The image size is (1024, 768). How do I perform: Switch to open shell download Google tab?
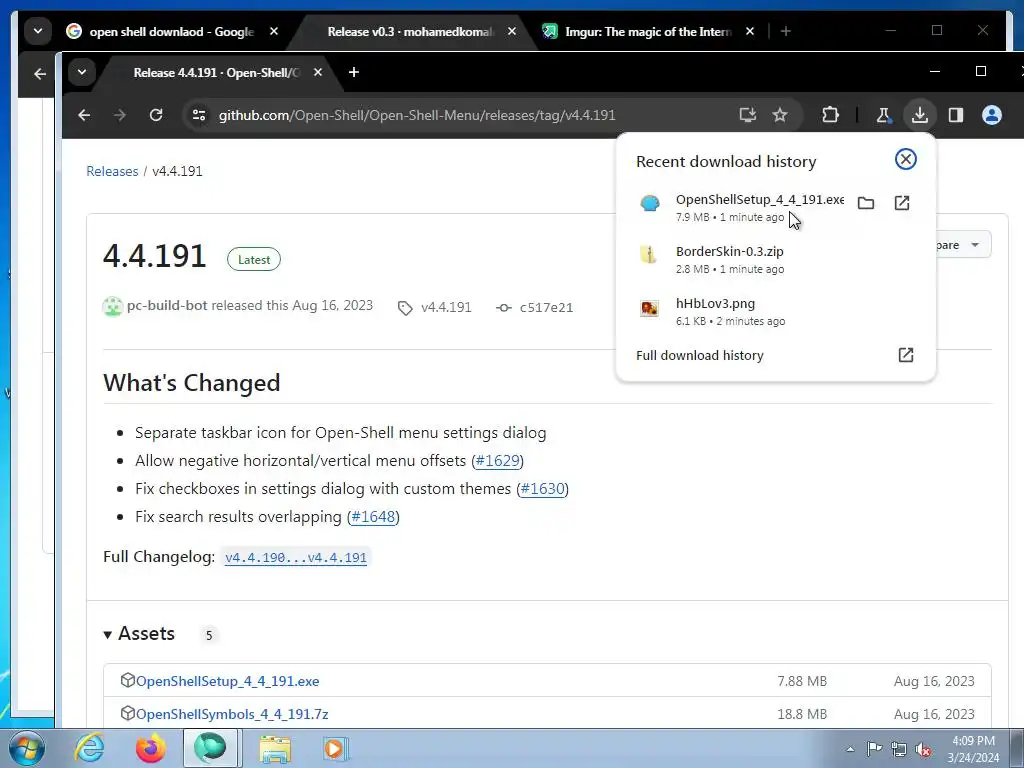(x=171, y=31)
